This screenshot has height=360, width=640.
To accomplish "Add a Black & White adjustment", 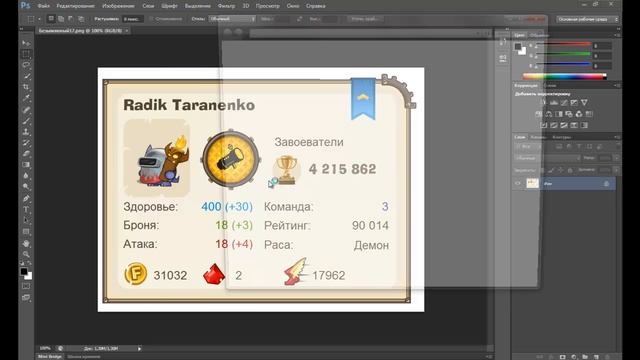I will pyautogui.click(x=559, y=114).
